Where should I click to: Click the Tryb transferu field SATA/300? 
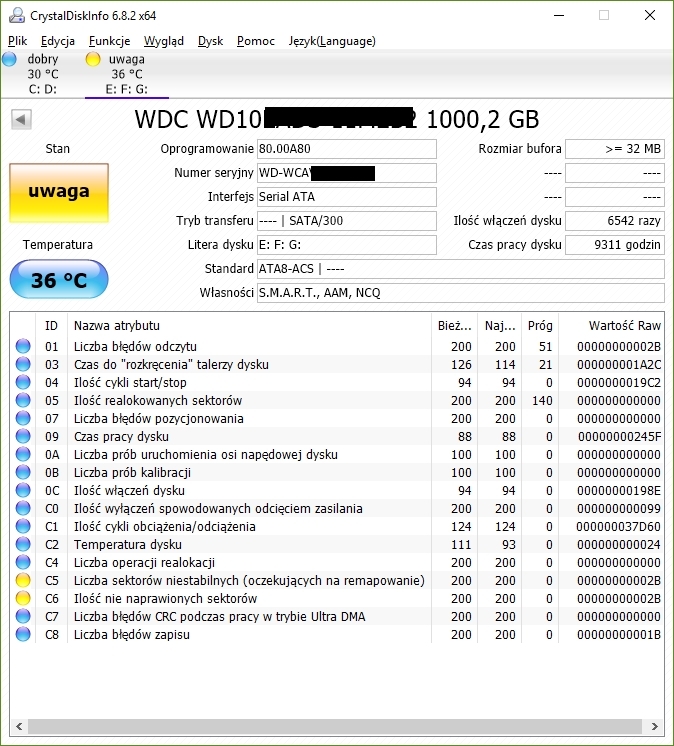346,221
